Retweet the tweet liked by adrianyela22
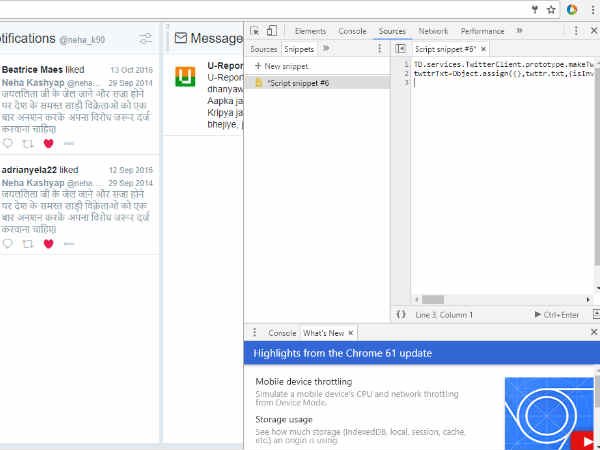Image resolution: width=600 pixels, height=450 pixels. (x=28, y=244)
